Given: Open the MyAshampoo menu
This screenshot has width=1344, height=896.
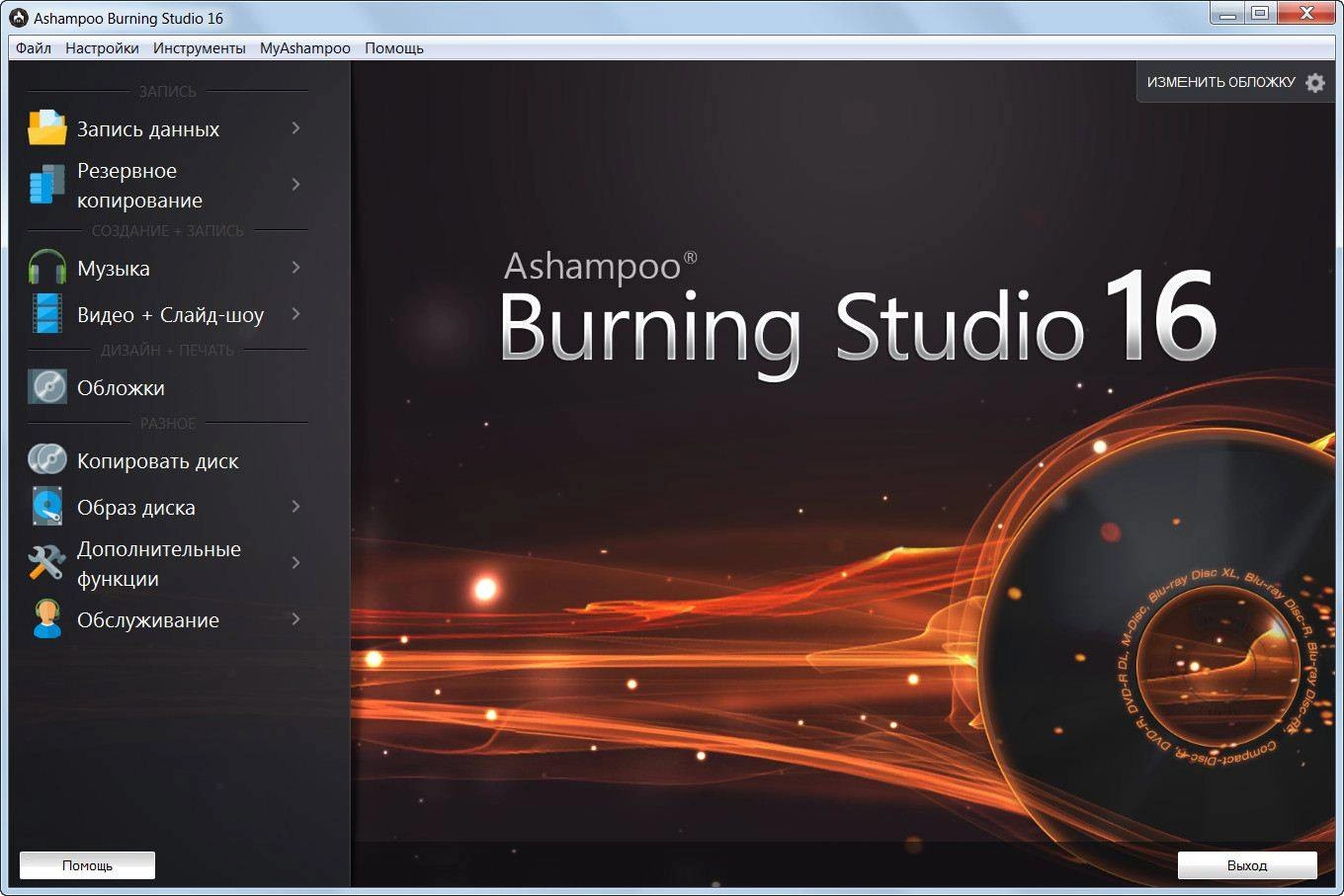Looking at the screenshot, I should pyautogui.click(x=305, y=47).
